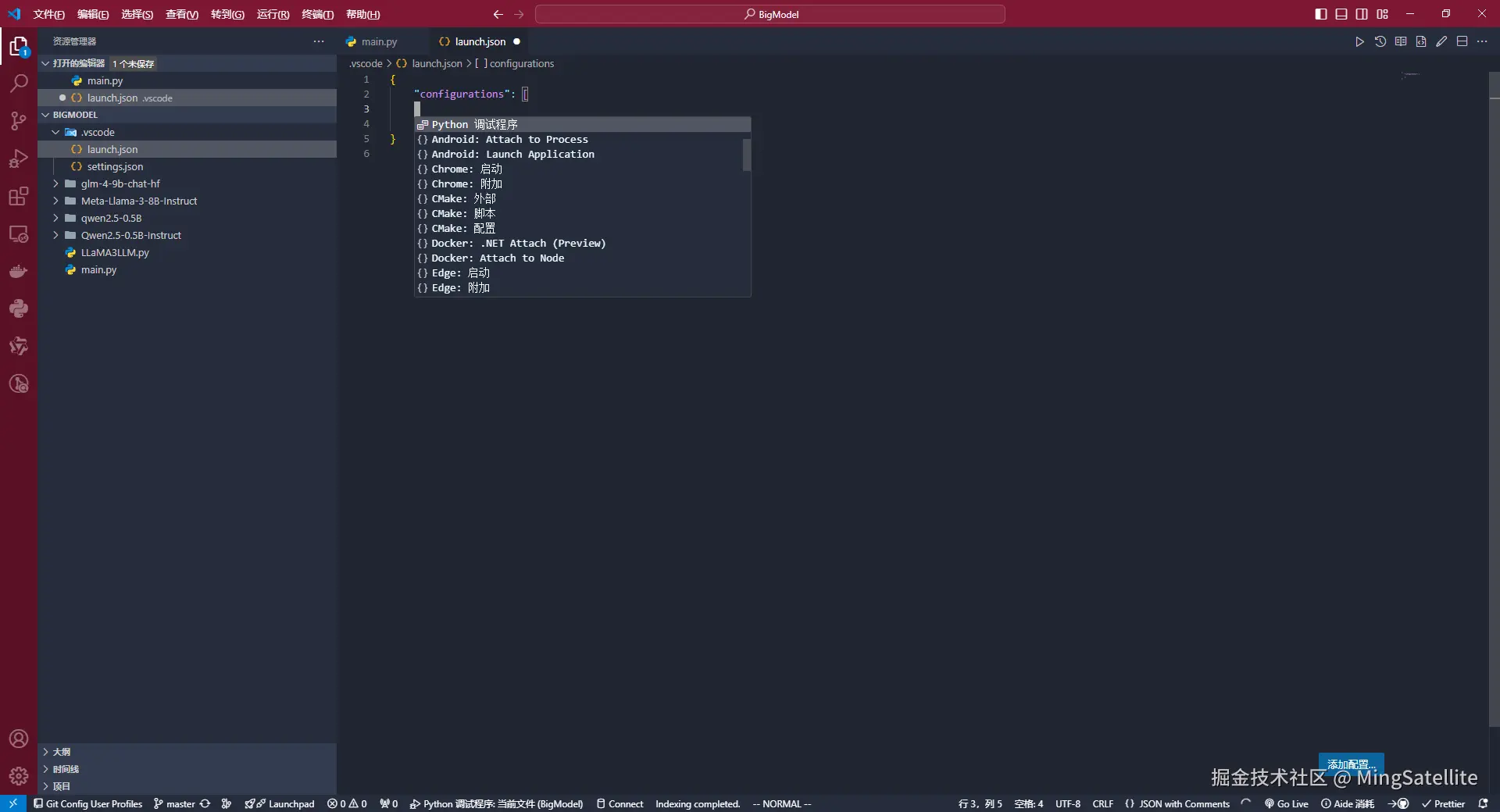Open the Docker view in activity bar
Screen dimensions: 1500x812
(x=19, y=272)
